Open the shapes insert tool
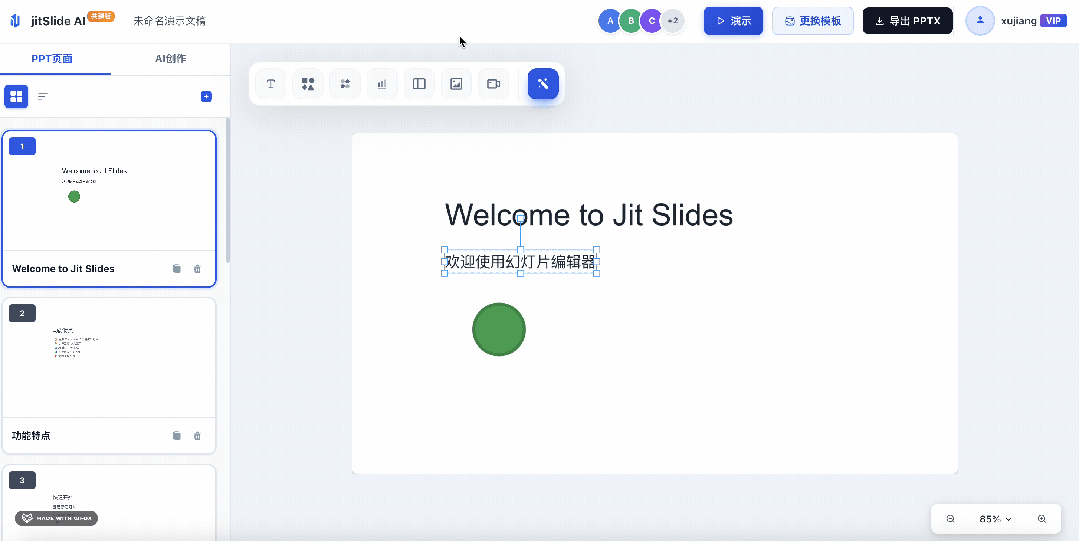This screenshot has height=542, width=1080. 308,84
